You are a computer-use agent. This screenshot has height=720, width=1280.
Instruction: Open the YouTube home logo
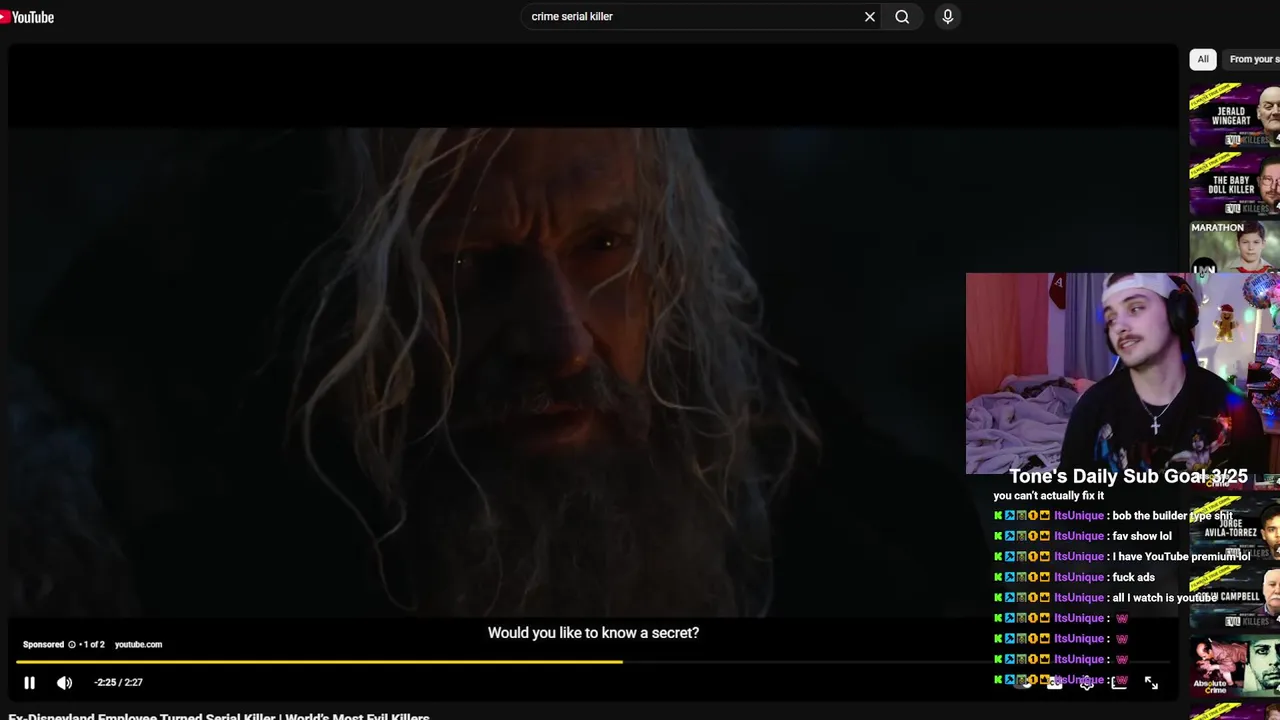(x=27, y=17)
